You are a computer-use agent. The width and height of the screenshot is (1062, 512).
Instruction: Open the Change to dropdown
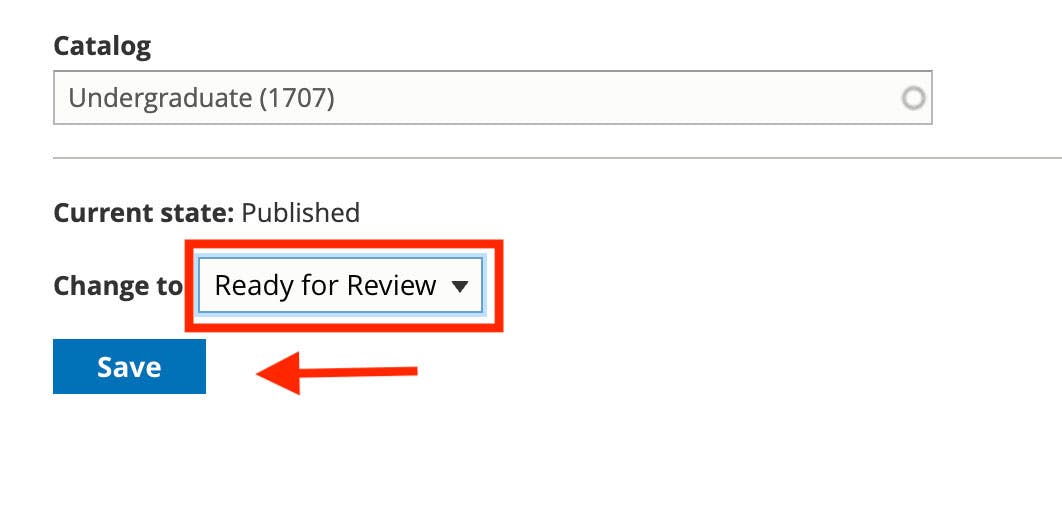340,285
